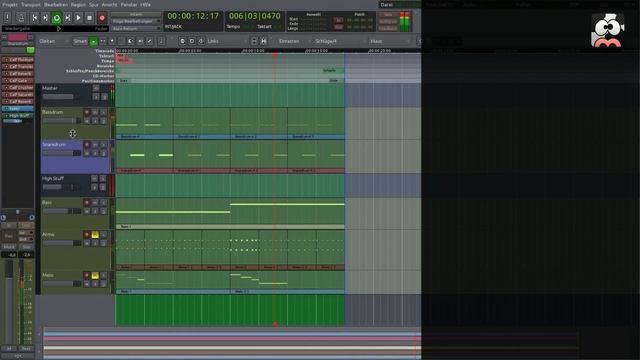Toggle the green loop playback button

(x=56, y=18)
